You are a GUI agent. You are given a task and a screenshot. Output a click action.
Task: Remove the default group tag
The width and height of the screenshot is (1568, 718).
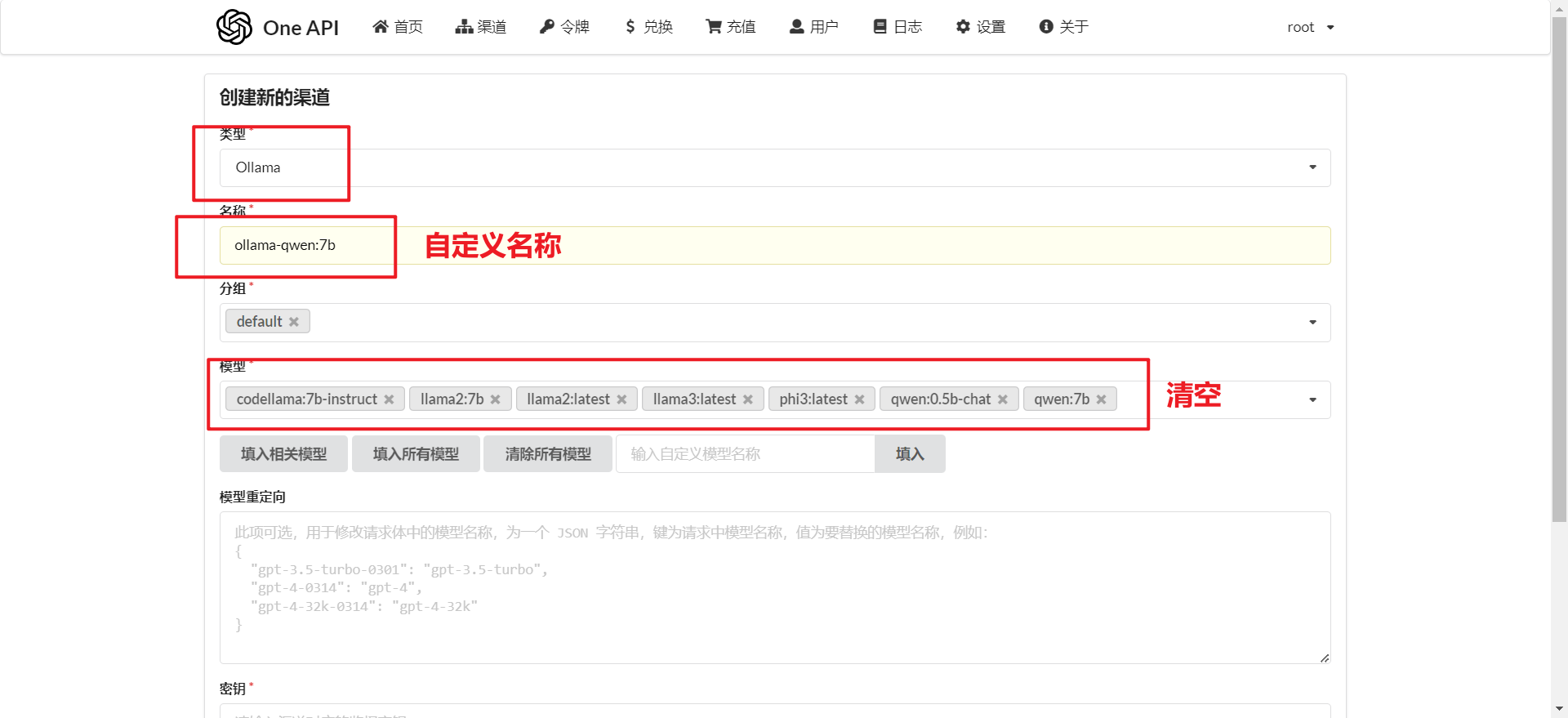tap(294, 322)
